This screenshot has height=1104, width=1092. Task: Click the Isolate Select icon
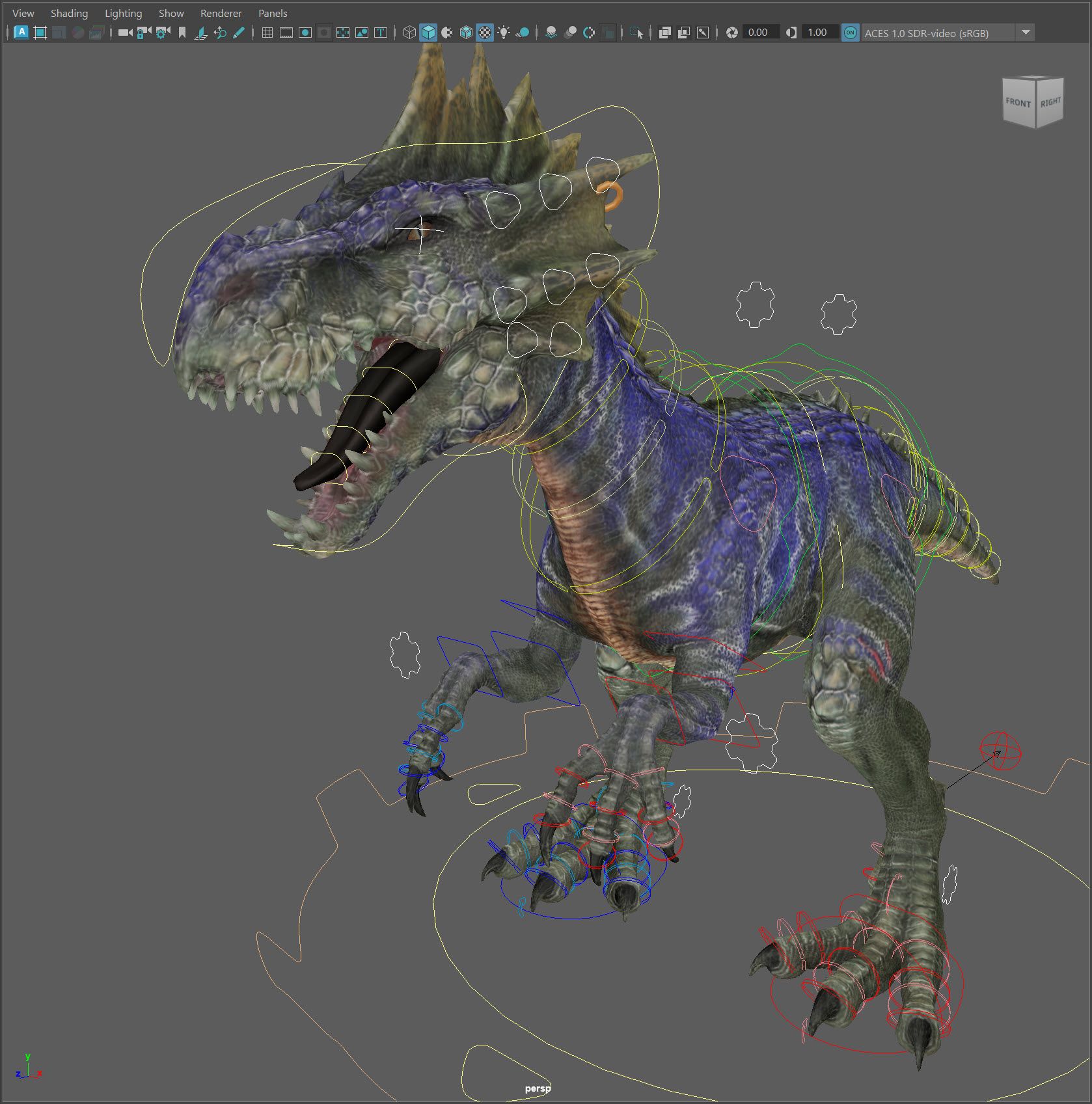[636, 32]
